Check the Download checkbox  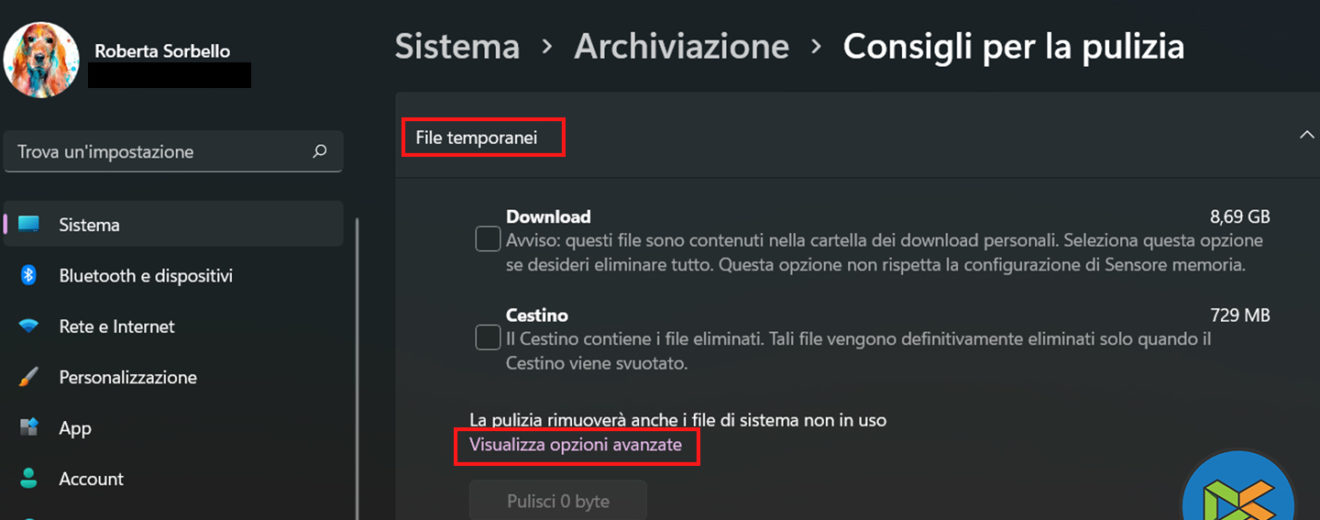coord(488,239)
